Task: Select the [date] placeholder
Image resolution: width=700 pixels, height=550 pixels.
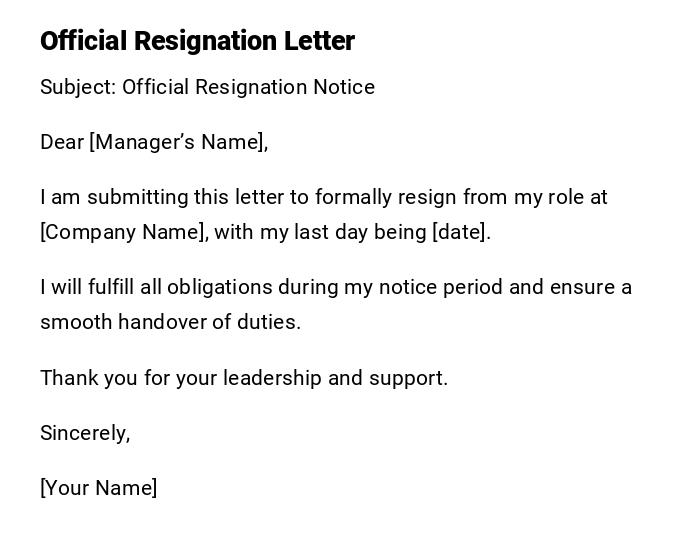Action: point(460,232)
